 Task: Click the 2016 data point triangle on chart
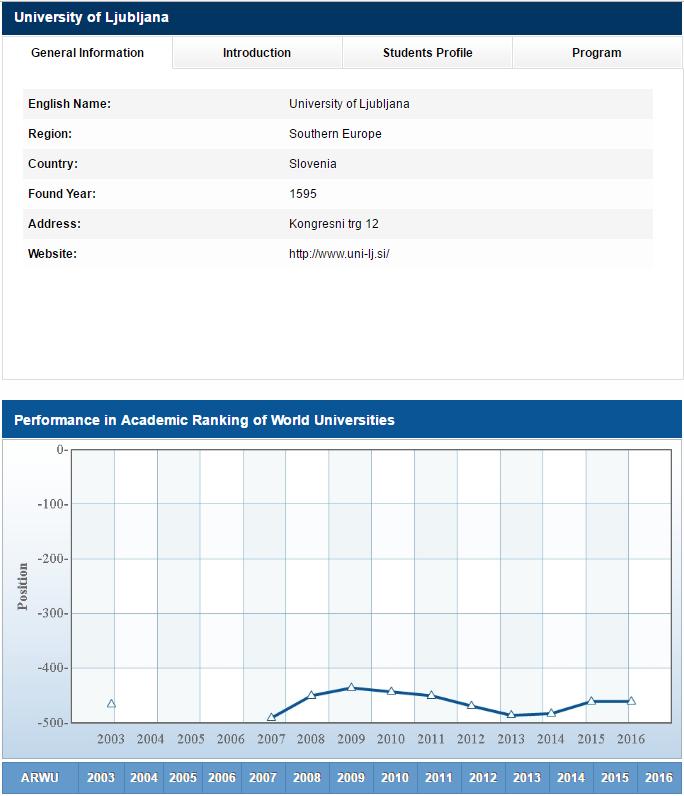tap(632, 701)
